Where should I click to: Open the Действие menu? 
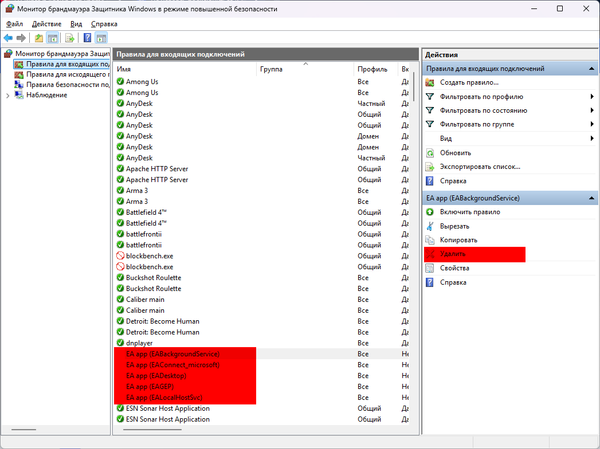pyautogui.click(x=46, y=24)
